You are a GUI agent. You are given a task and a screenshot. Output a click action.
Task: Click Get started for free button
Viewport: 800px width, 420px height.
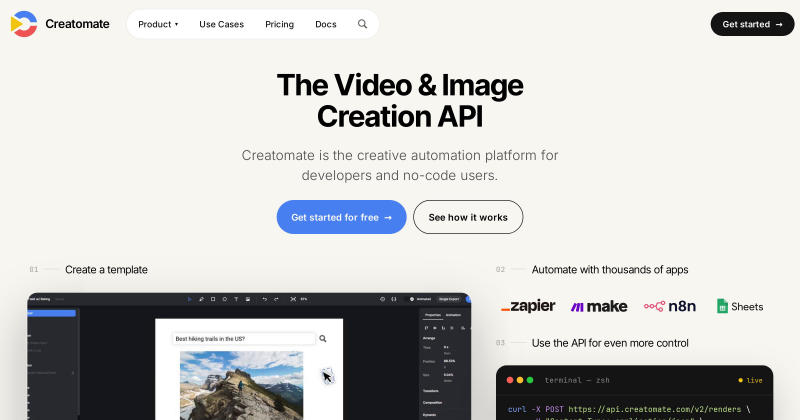click(x=341, y=217)
